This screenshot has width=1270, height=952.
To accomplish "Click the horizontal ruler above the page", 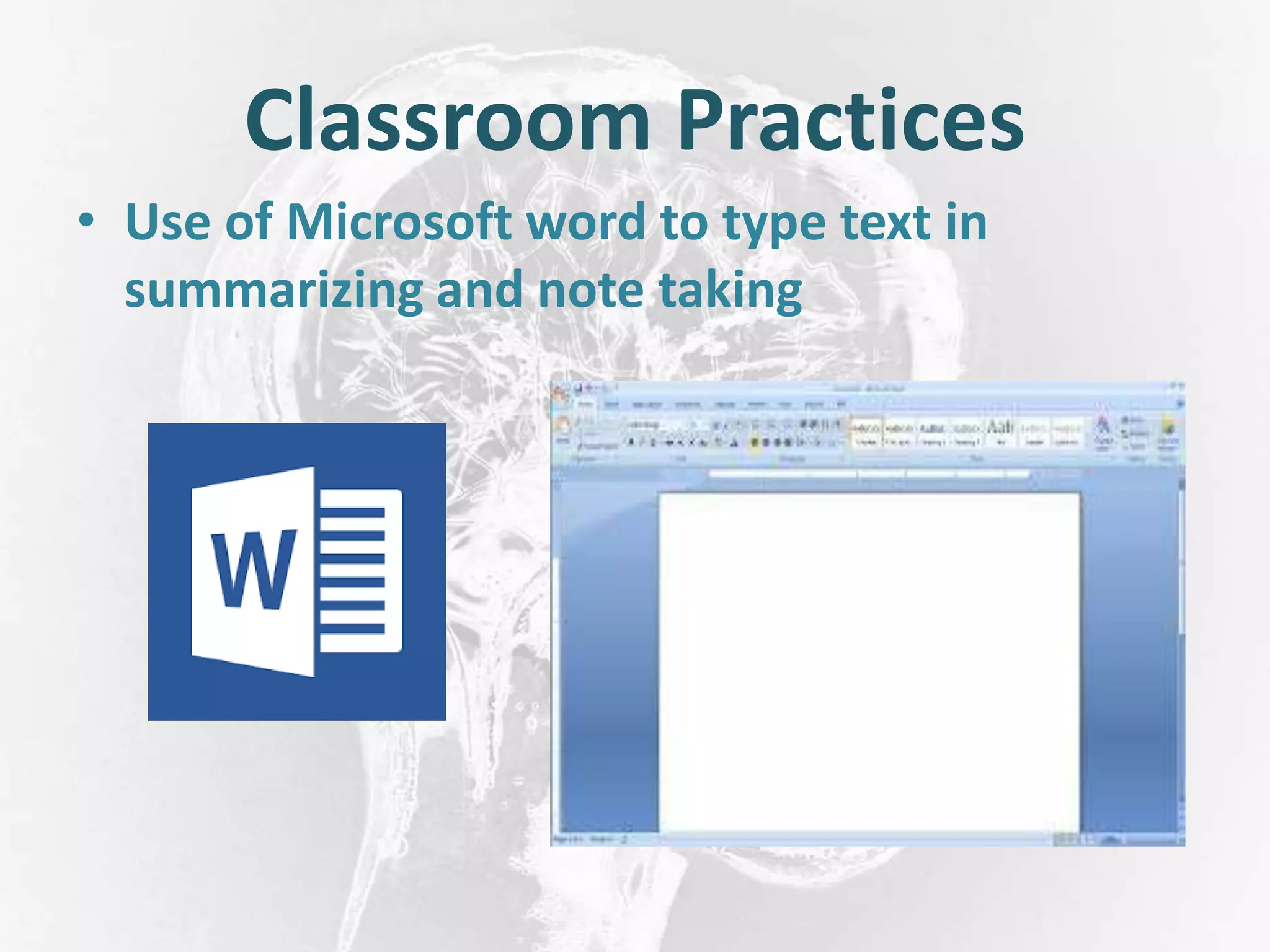I will tap(869, 475).
